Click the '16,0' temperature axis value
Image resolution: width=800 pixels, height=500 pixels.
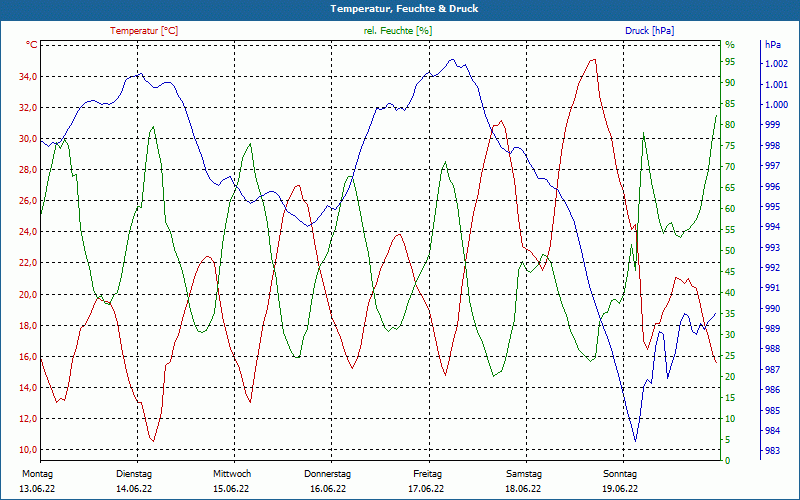[x=28, y=357]
